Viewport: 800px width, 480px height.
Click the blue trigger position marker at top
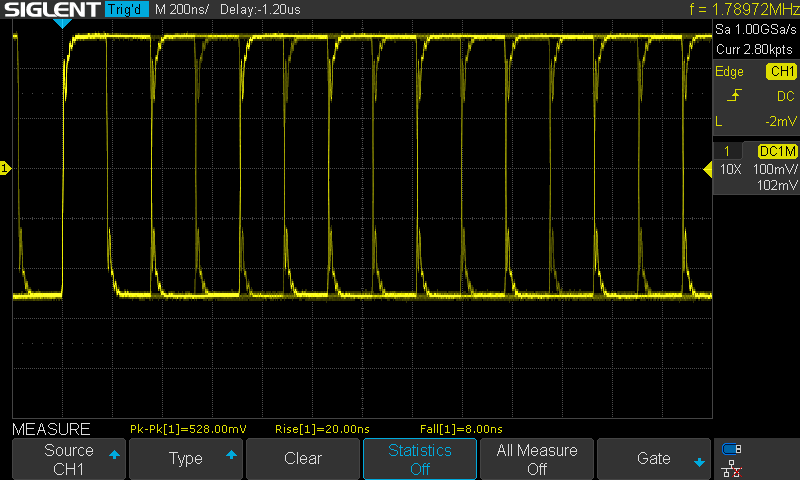(x=64, y=23)
